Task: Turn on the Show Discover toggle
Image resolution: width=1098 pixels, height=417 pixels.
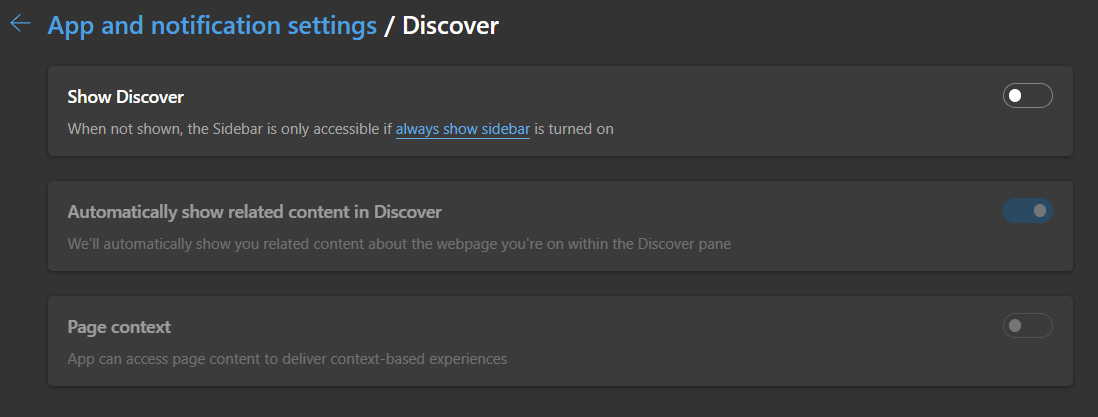Action: coord(1027,95)
